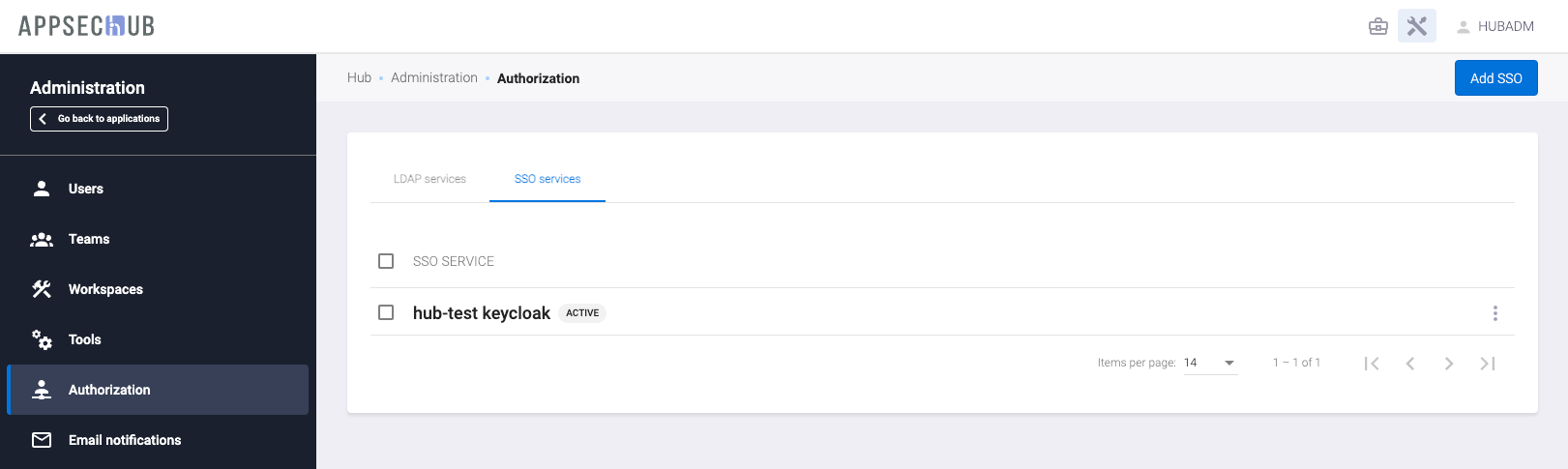Open the HUBADM user menu
This screenshot has height=469, width=1568.
(x=1495, y=26)
